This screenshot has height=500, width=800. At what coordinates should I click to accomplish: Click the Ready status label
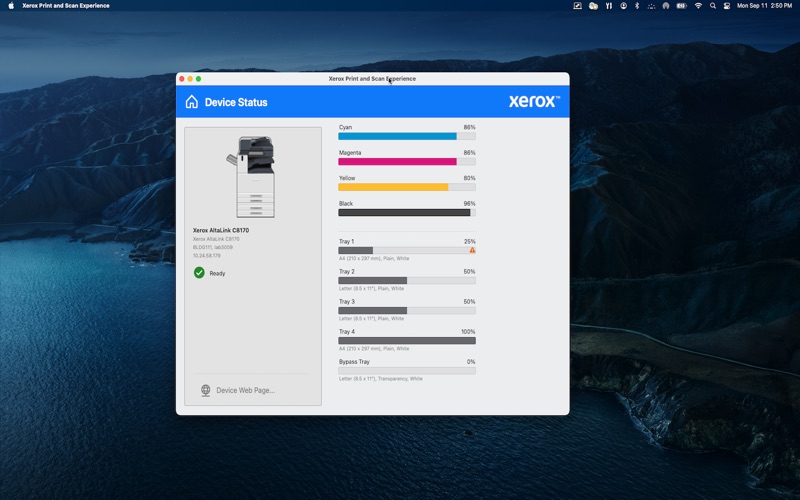(217, 273)
